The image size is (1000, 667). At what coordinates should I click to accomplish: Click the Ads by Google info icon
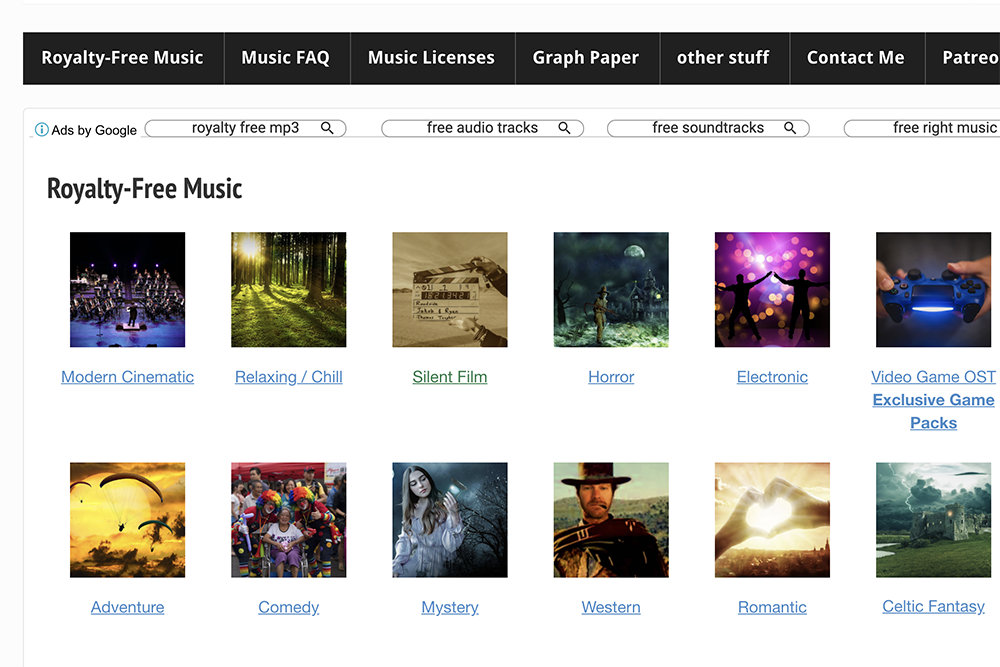tap(41, 129)
